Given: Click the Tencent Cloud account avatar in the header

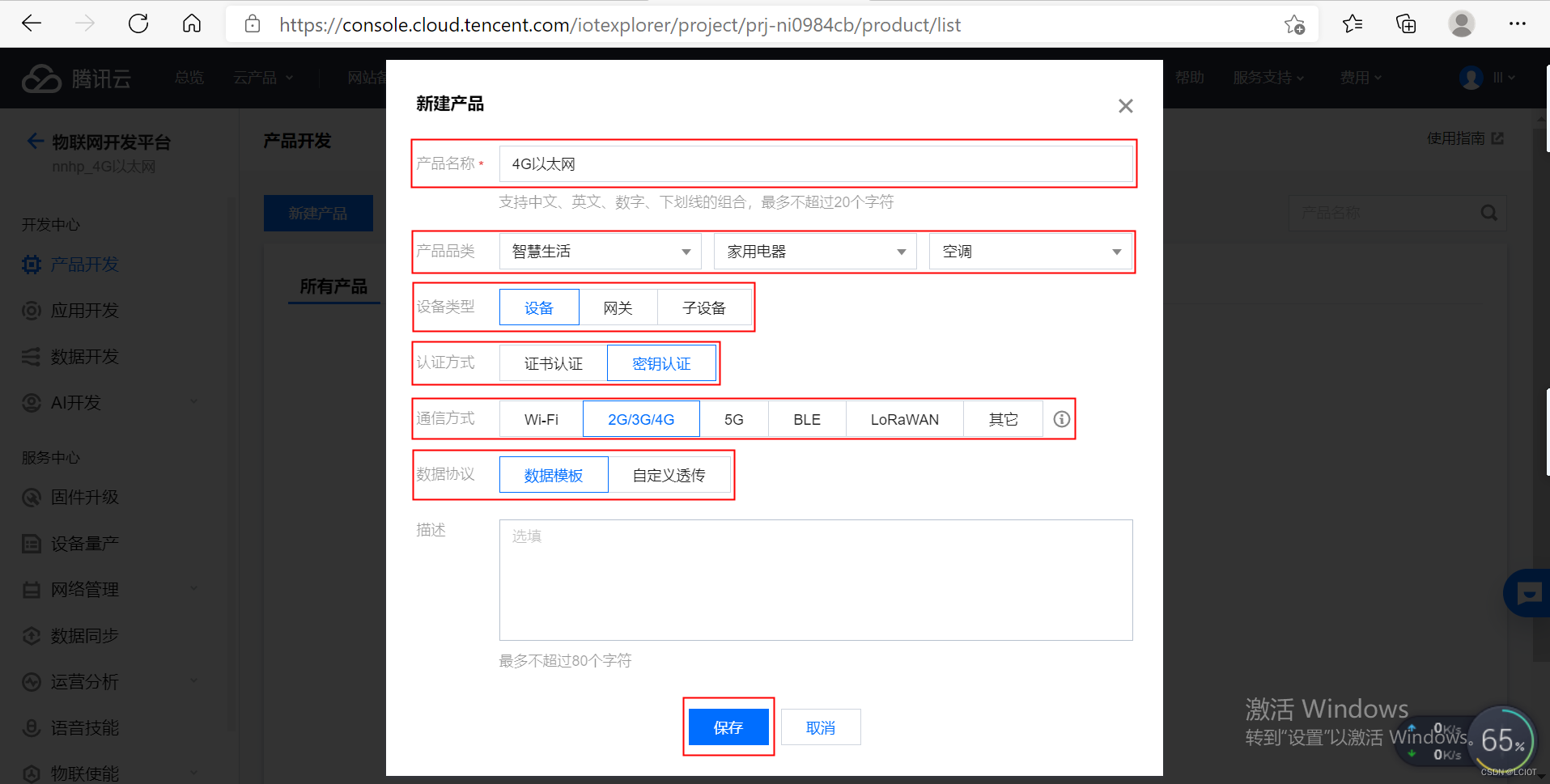Looking at the screenshot, I should point(1471,78).
